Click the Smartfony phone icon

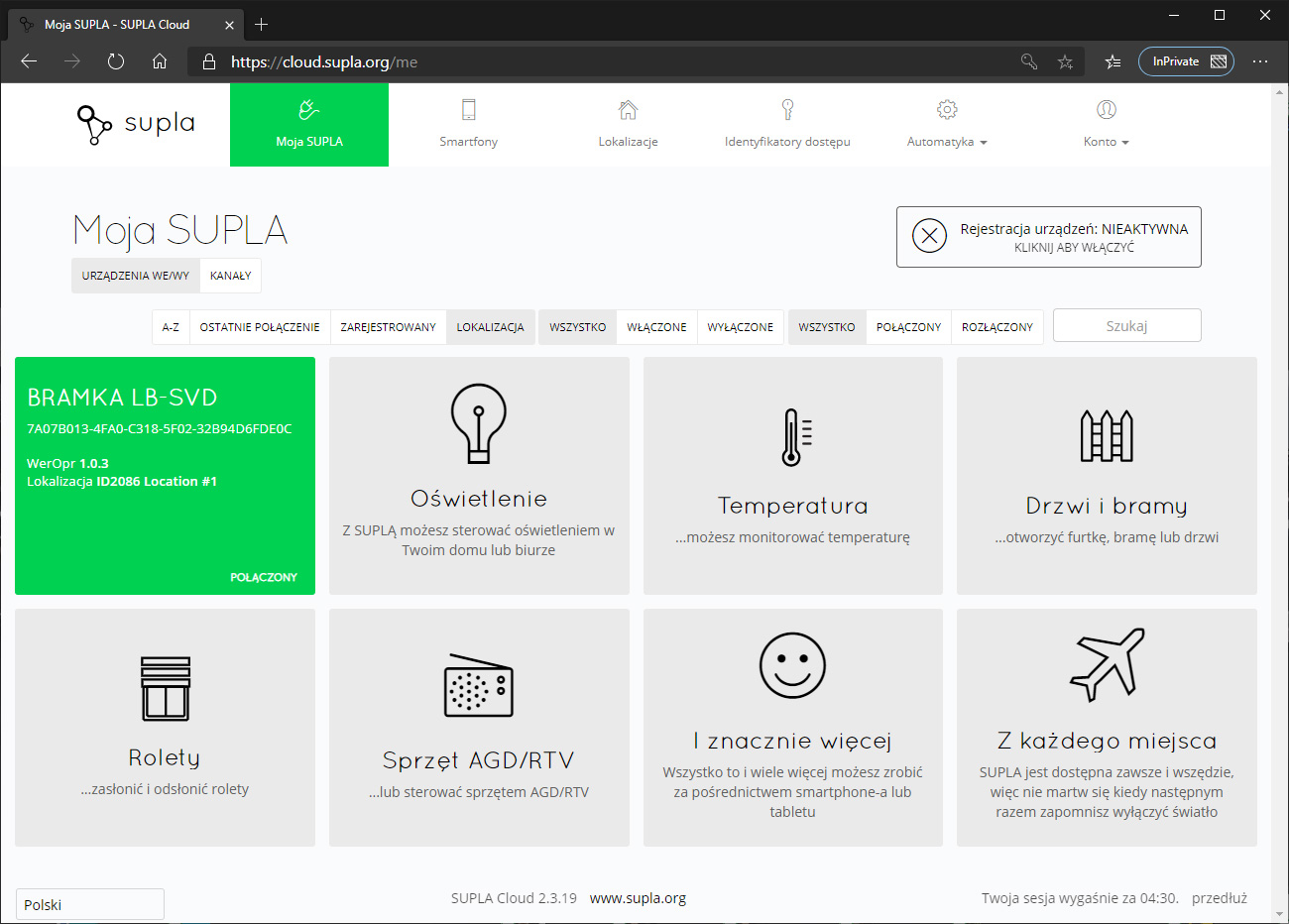469,109
